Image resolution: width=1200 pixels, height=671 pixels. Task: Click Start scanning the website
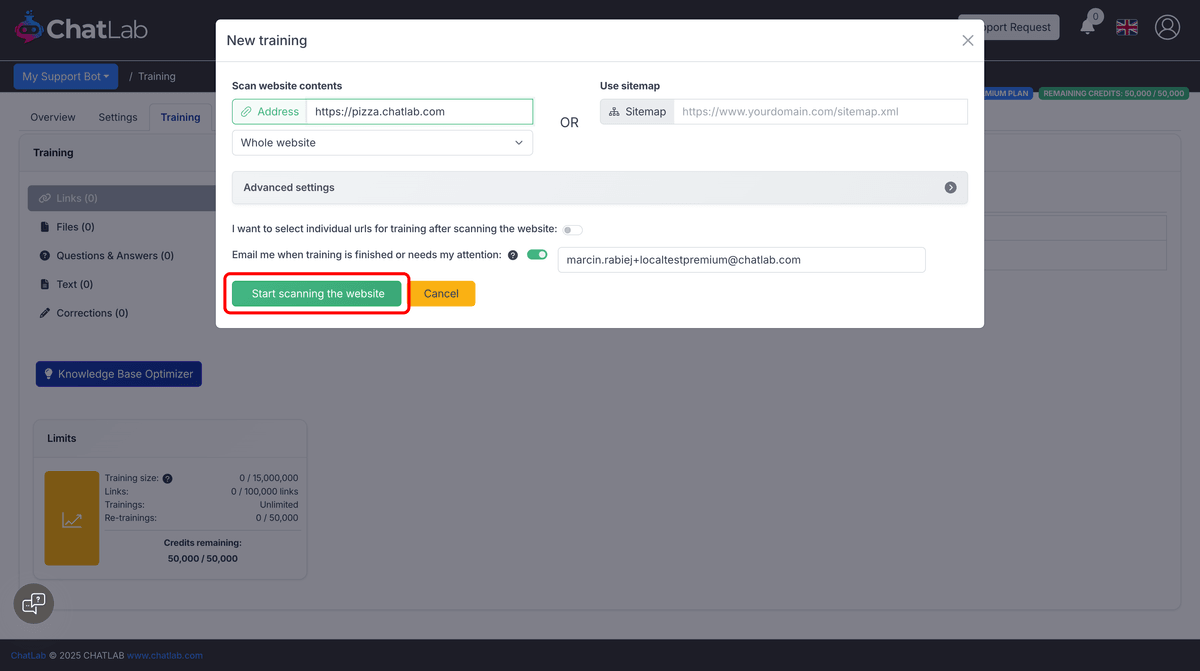tap(316, 293)
